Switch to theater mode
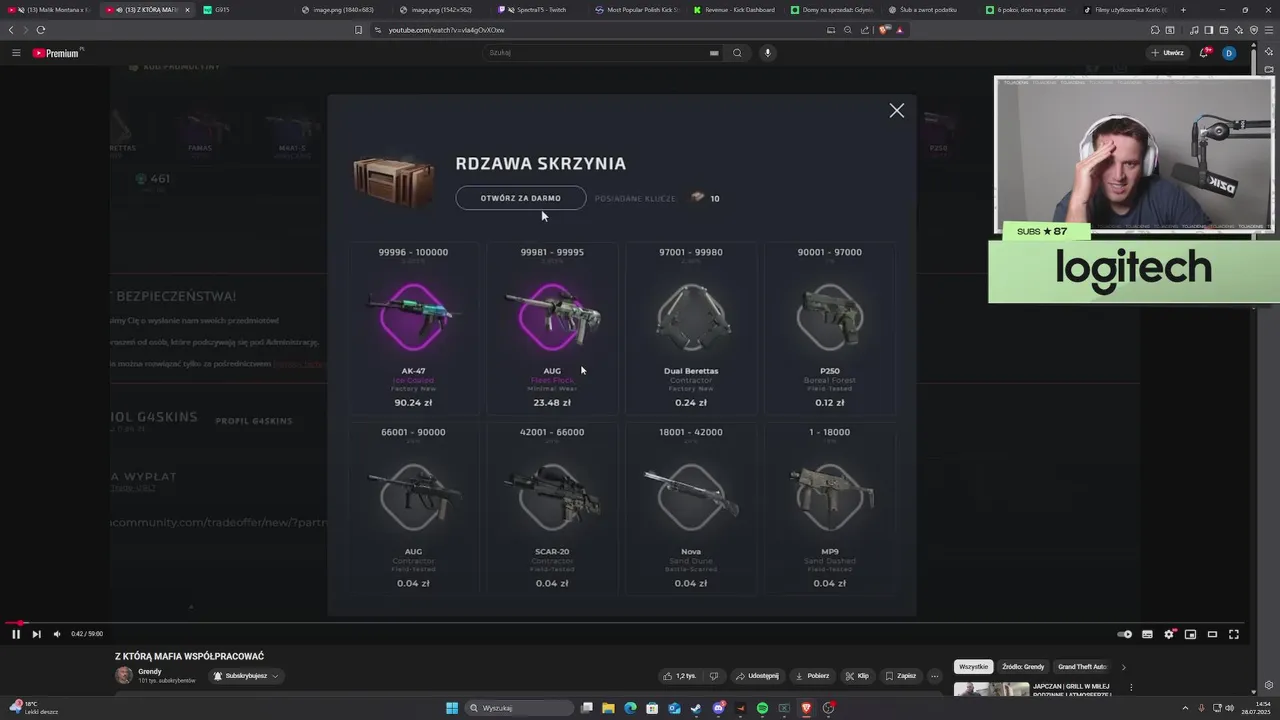Viewport: 1280px width, 720px height. point(1212,634)
